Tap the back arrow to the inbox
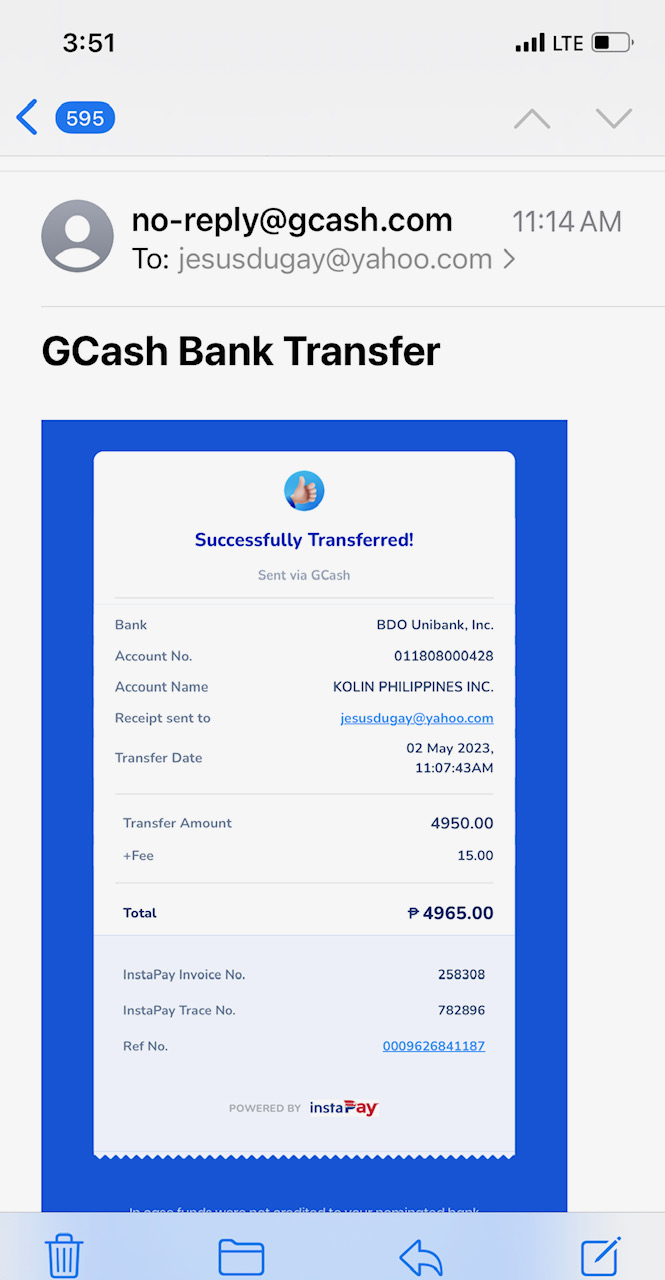Viewport: 665px width, 1280px height. click(27, 118)
